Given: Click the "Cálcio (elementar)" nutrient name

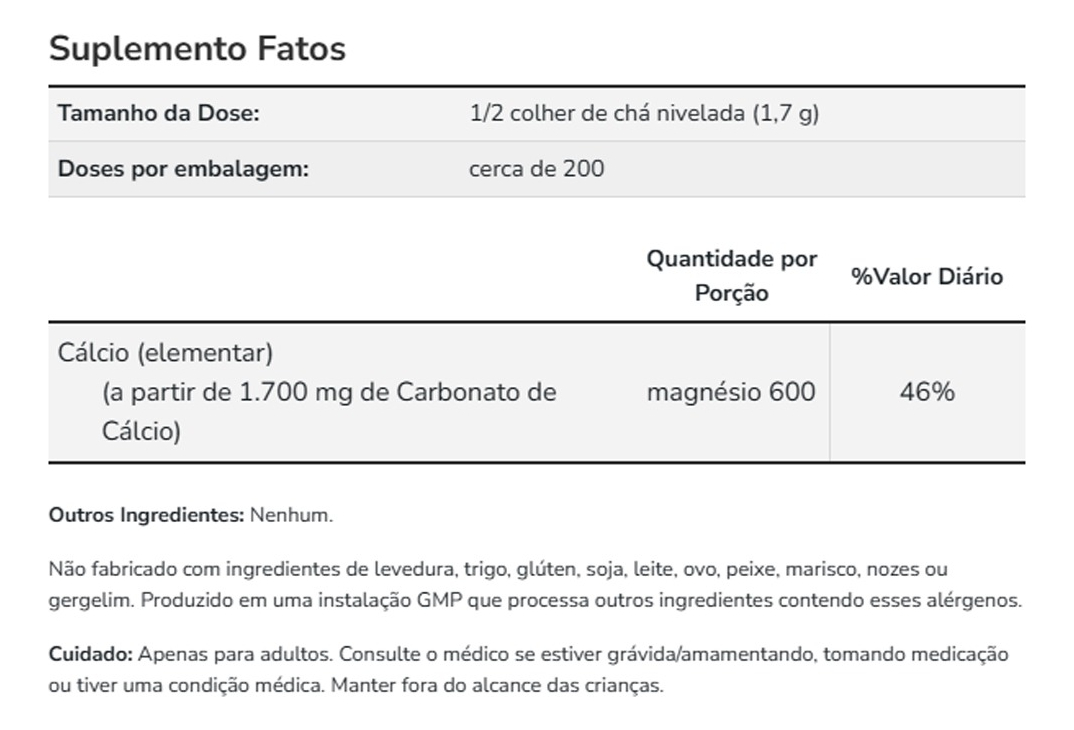Looking at the screenshot, I should click(165, 353).
